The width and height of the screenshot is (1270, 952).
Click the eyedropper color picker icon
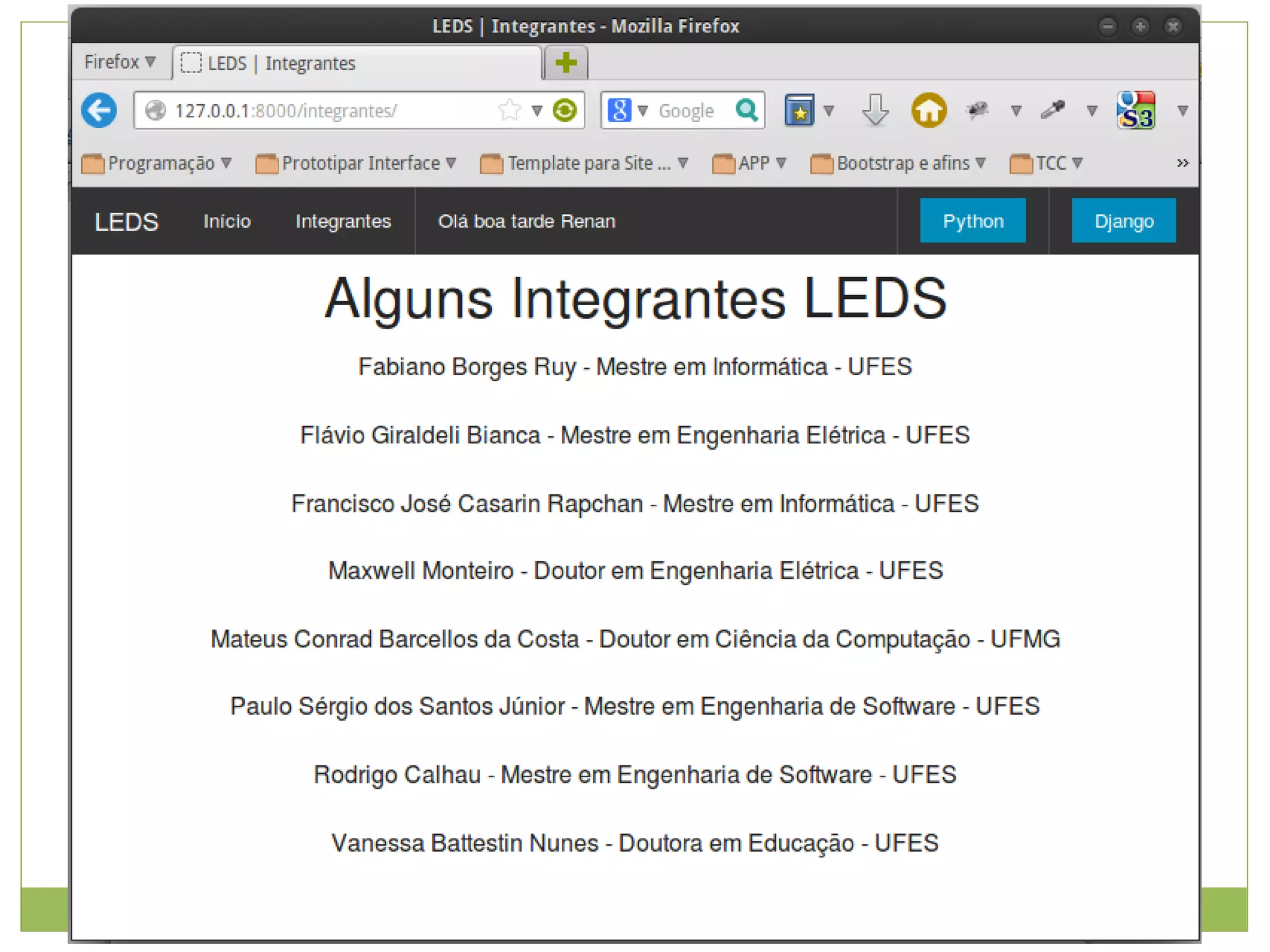pos(1052,110)
